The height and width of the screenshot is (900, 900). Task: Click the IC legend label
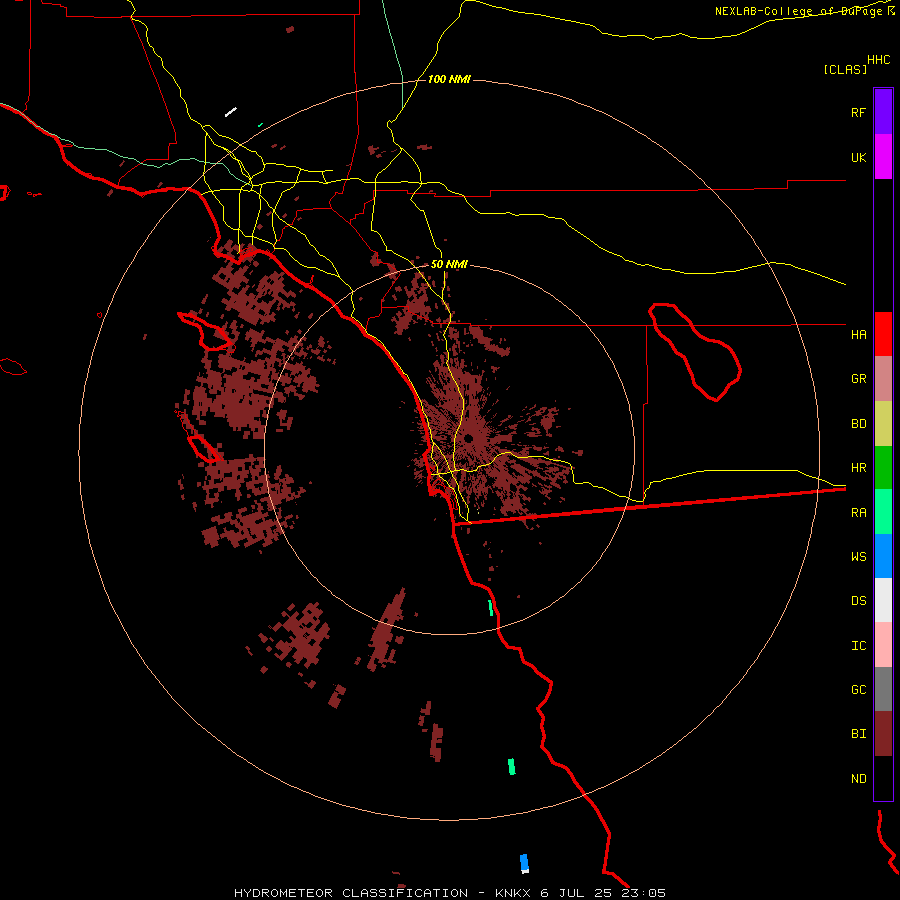point(858,646)
